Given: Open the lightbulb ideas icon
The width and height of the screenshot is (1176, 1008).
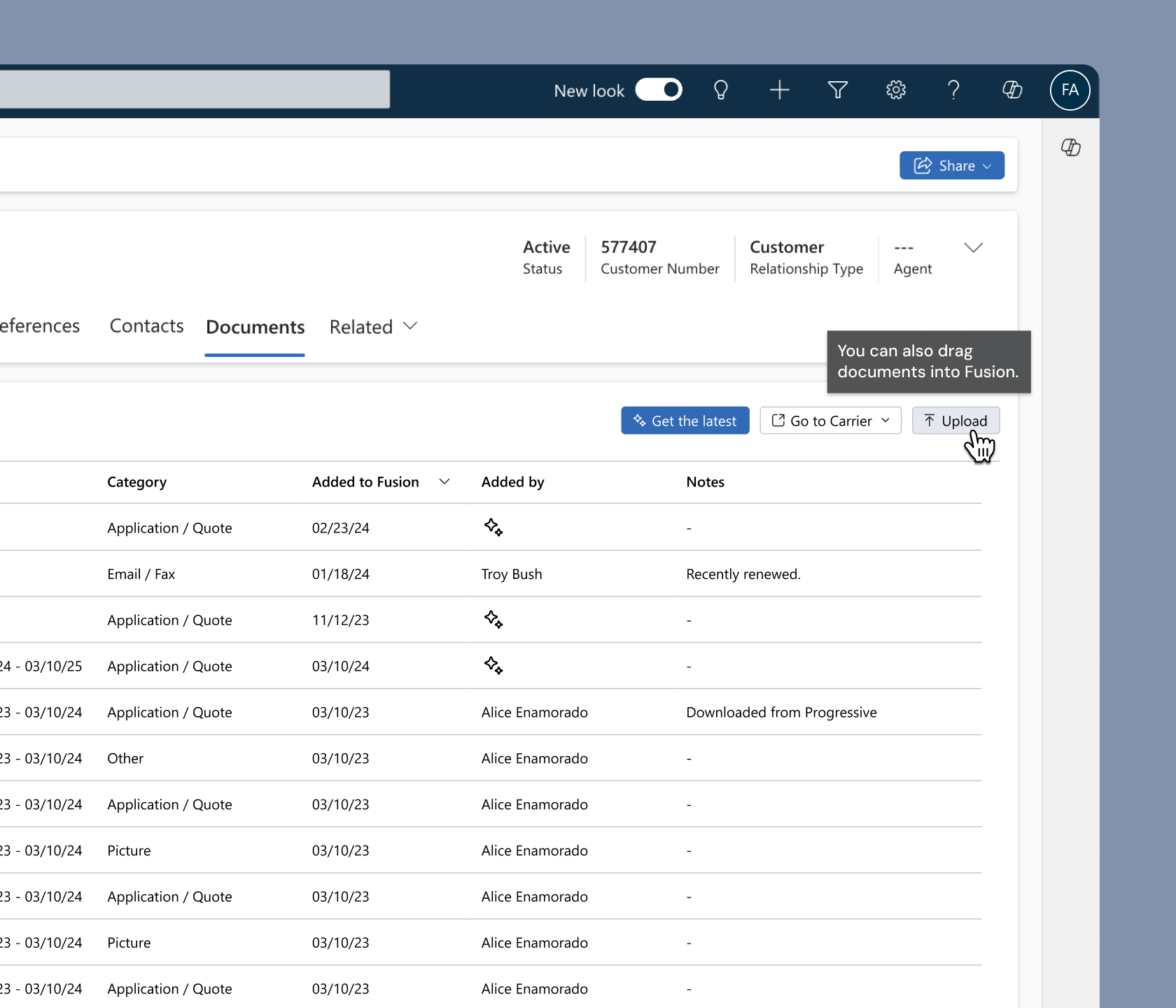Looking at the screenshot, I should tap(720, 90).
